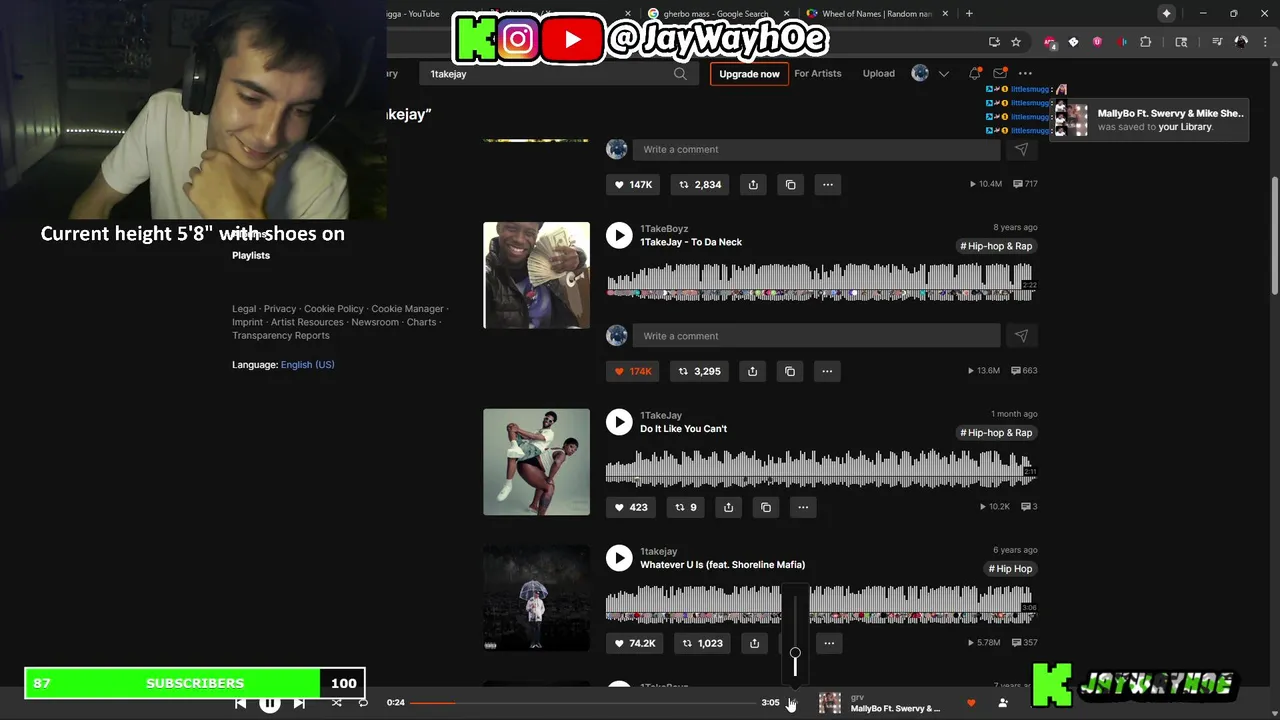Skip to next track in bottom player

tap(299, 703)
